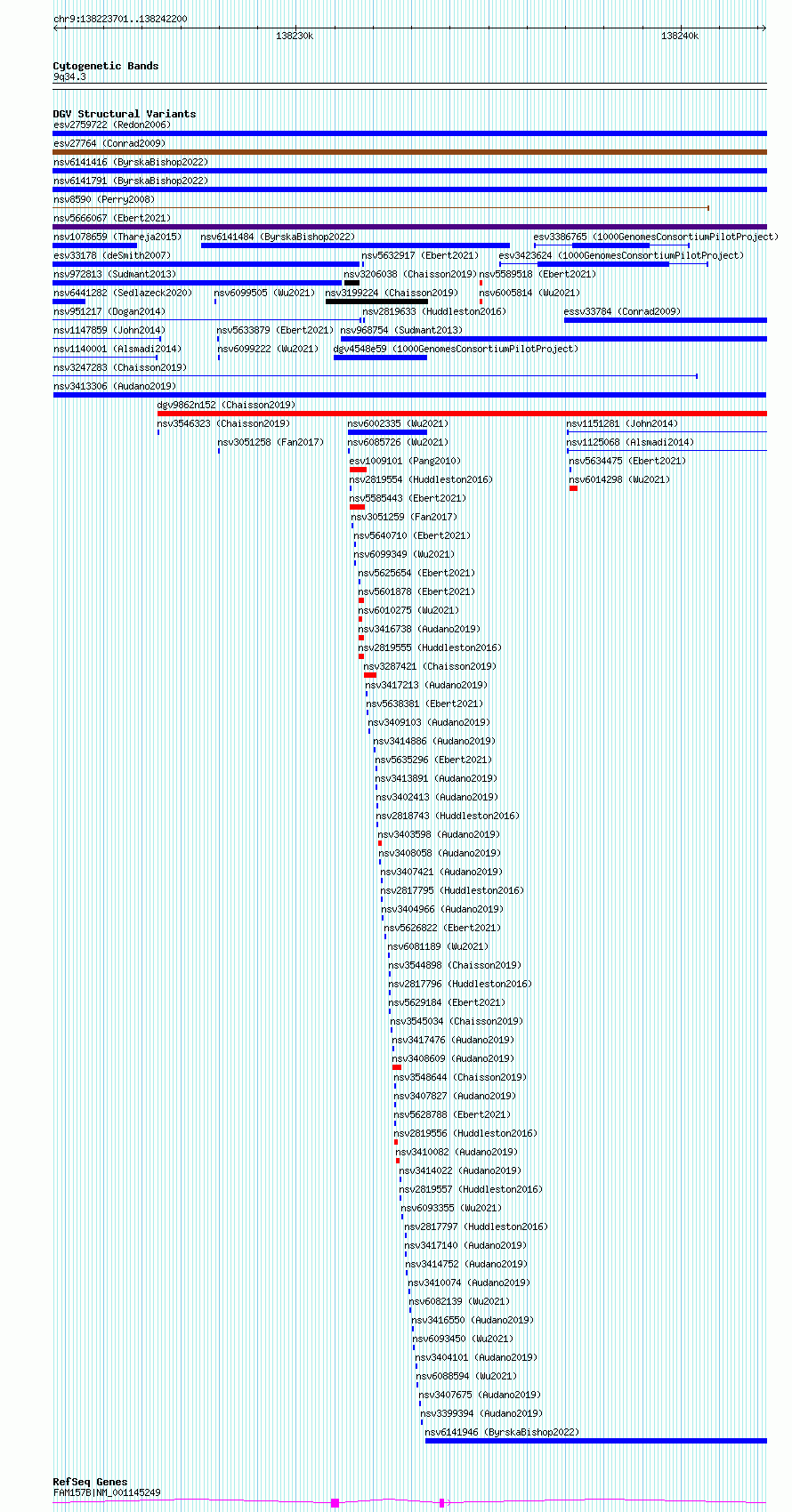Click nsv3399394 (Audano2019) label
The height and width of the screenshot is (1512, 792).
[x=481, y=1413]
